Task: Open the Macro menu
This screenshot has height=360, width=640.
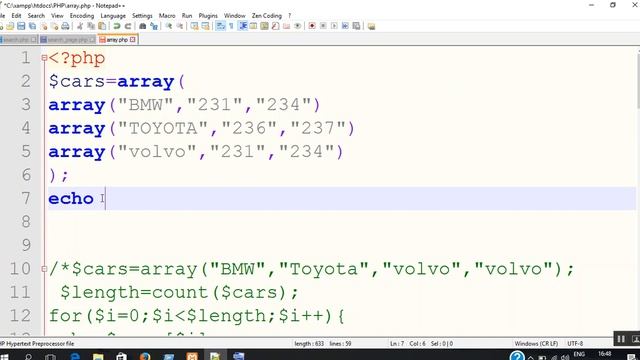Action: [167, 16]
